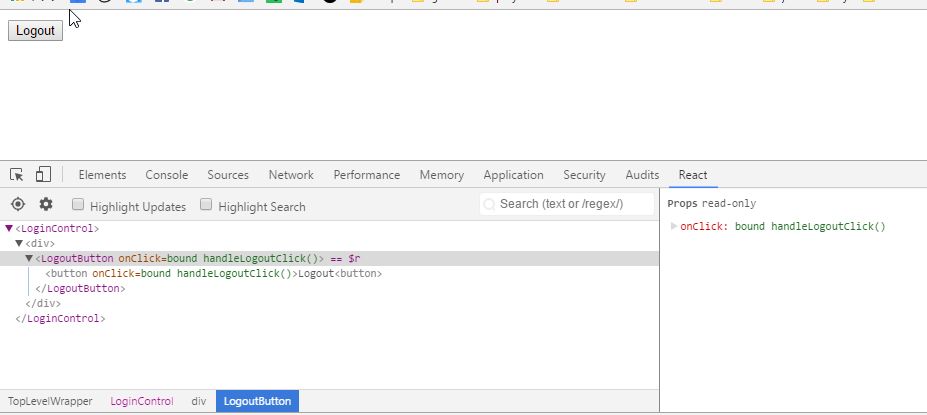Image resolution: width=927 pixels, height=415 pixels.
Task: Select the React tab
Action: 693,175
